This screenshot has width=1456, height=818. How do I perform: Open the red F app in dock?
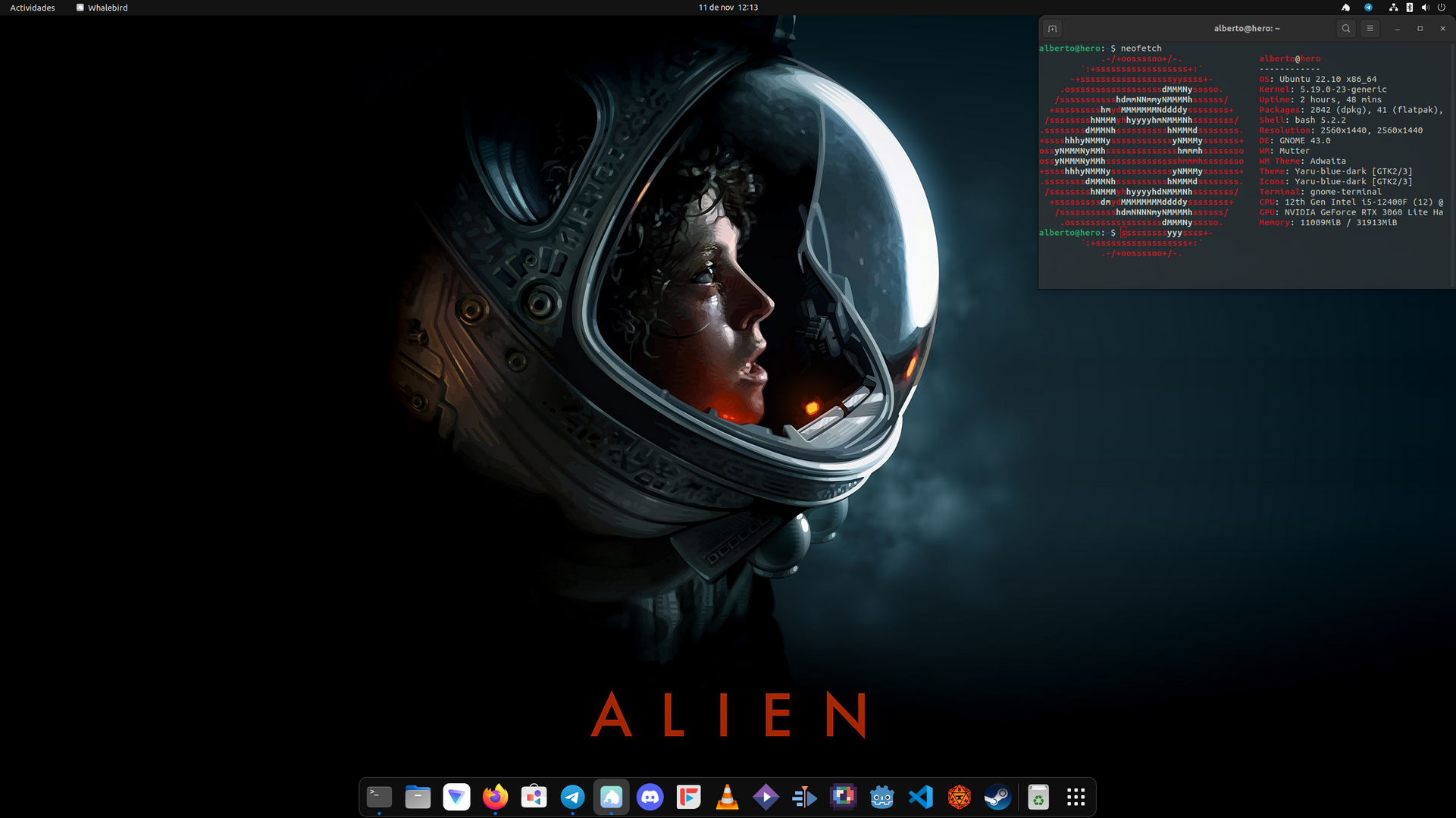click(688, 797)
